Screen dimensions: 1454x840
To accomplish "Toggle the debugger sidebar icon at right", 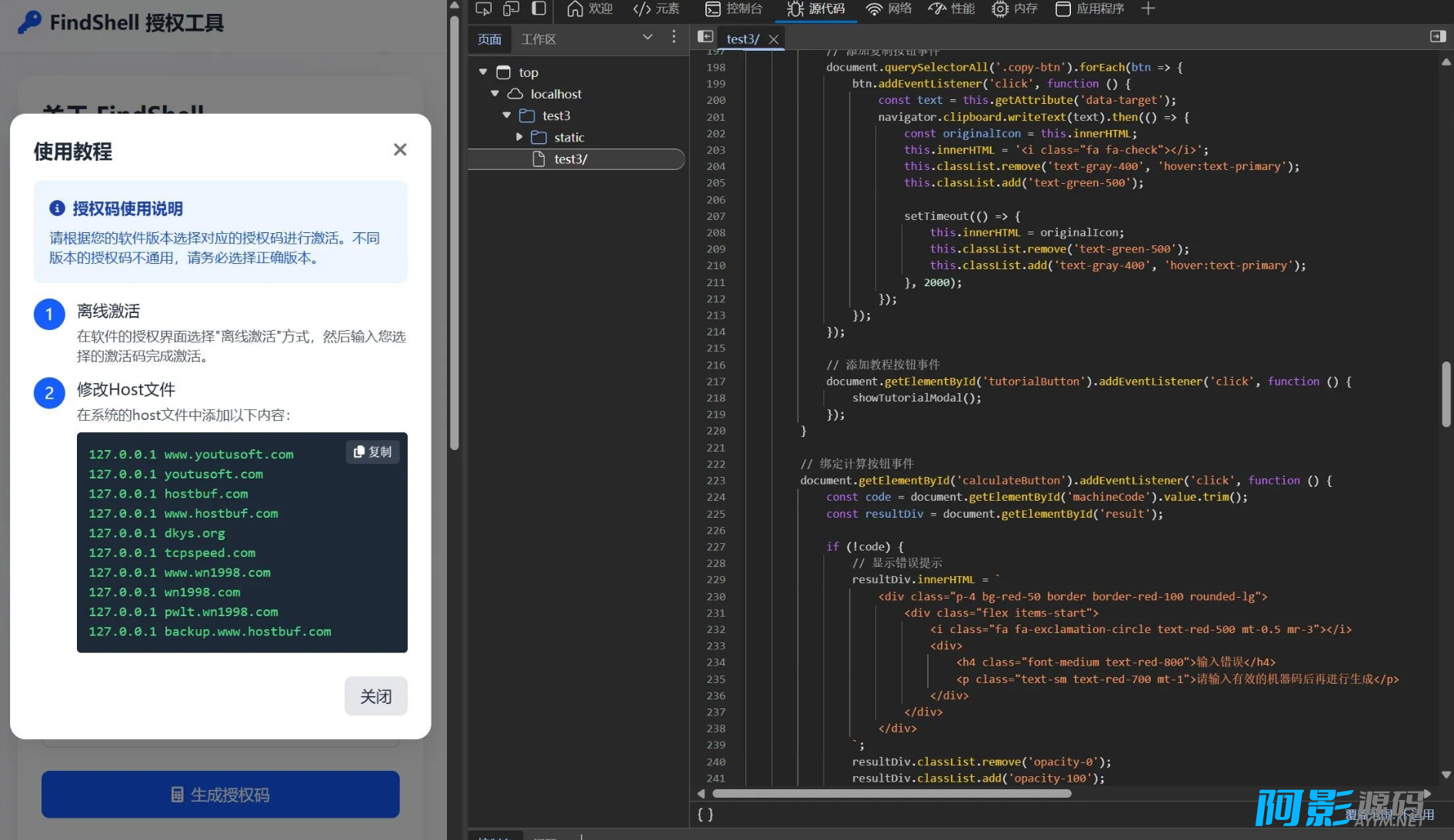I will (1437, 36).
